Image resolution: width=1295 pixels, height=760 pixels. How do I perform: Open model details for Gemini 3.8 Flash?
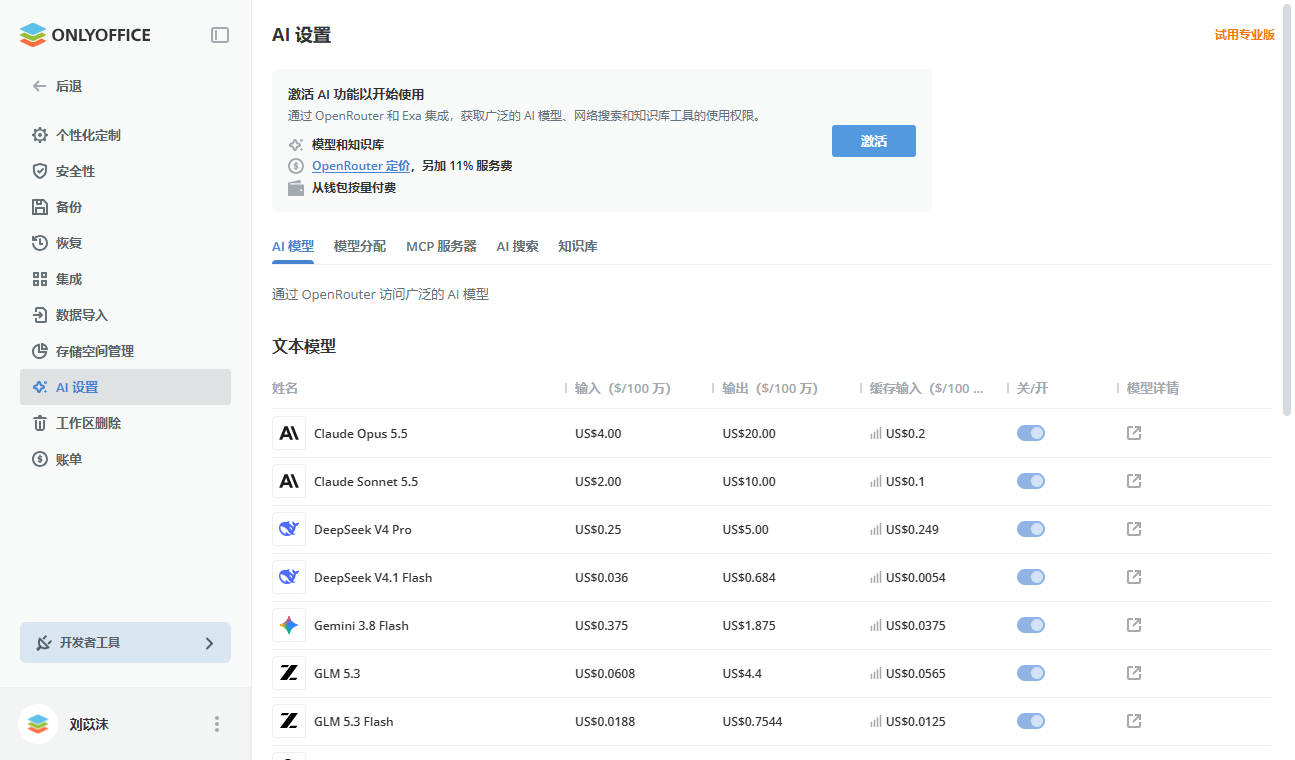[x=1134, y=625]
